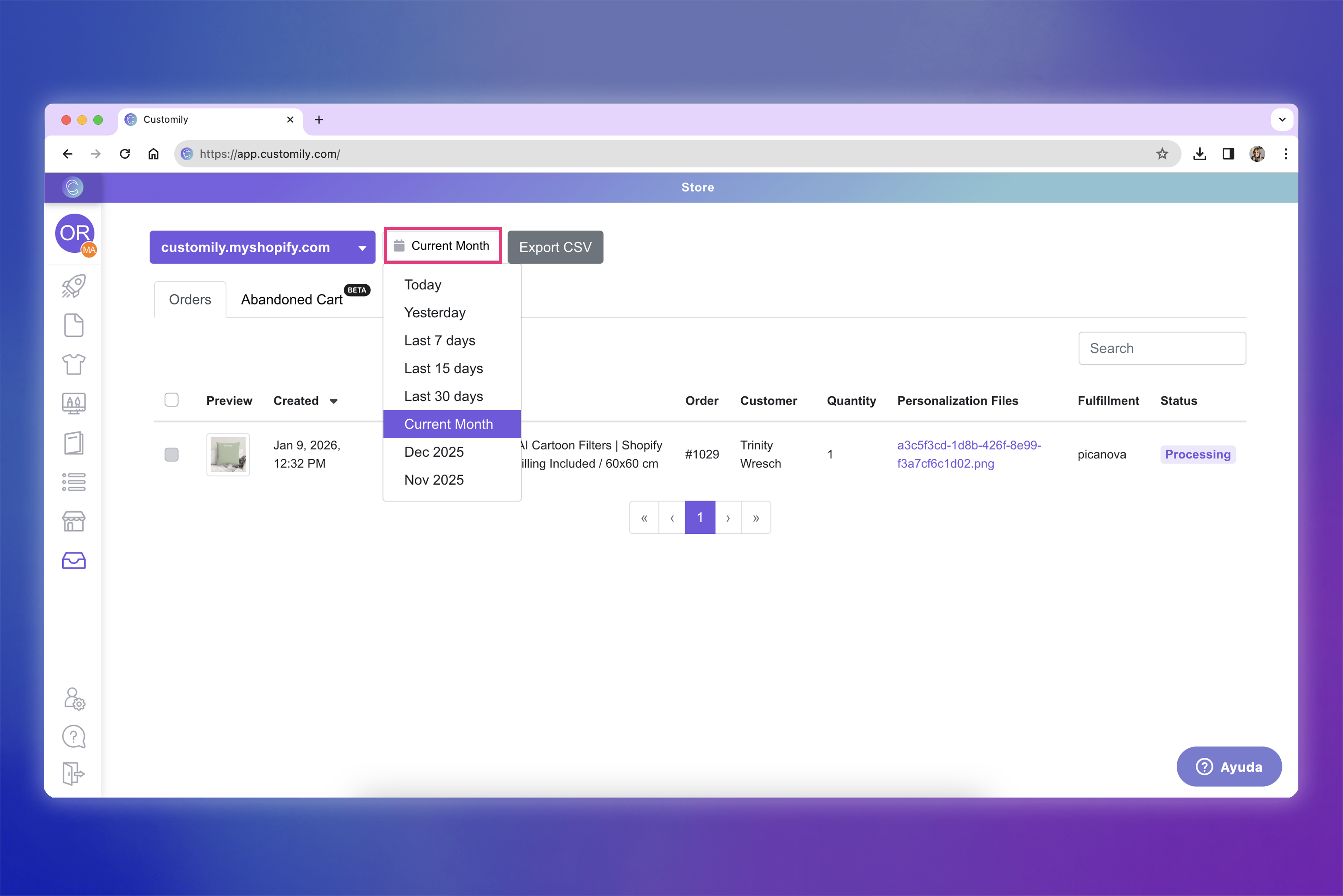The image size is (1343, 896).
Task: Sort by the Created column arrow
Action: [x=334, y=401]
